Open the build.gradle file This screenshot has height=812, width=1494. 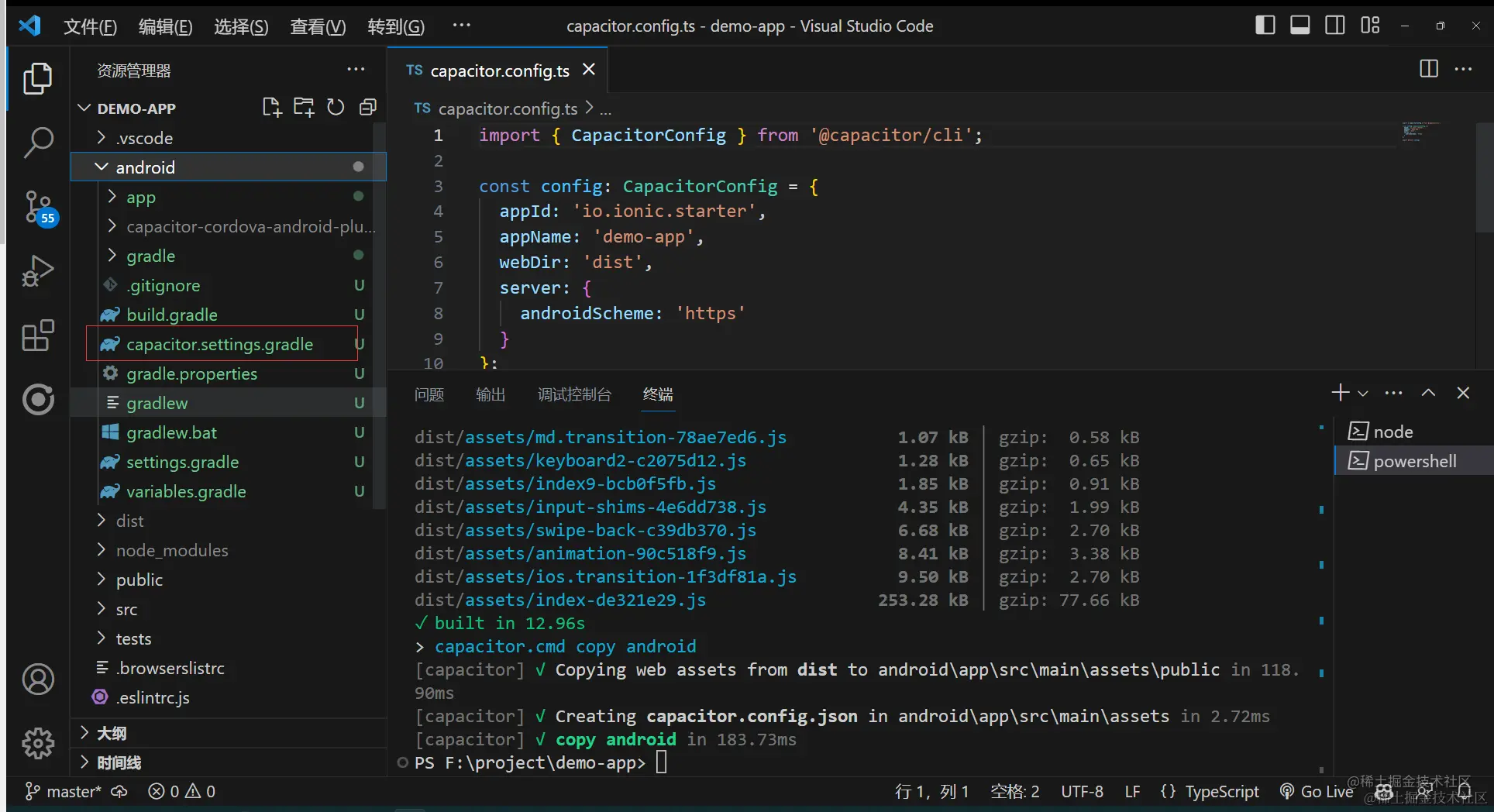pyautogui.click(x=172, y=315)
